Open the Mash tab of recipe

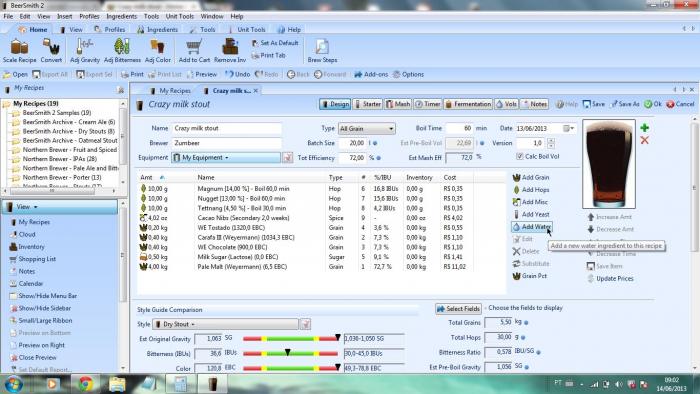coord(398,104)
